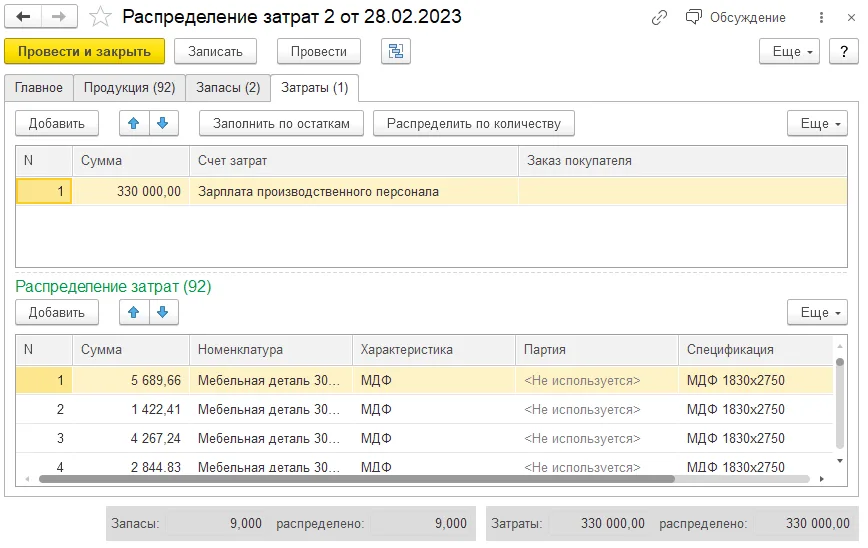This screenshot has height=548, width=868.
Task: Post the document with Провести
Action: click(319, 51)
